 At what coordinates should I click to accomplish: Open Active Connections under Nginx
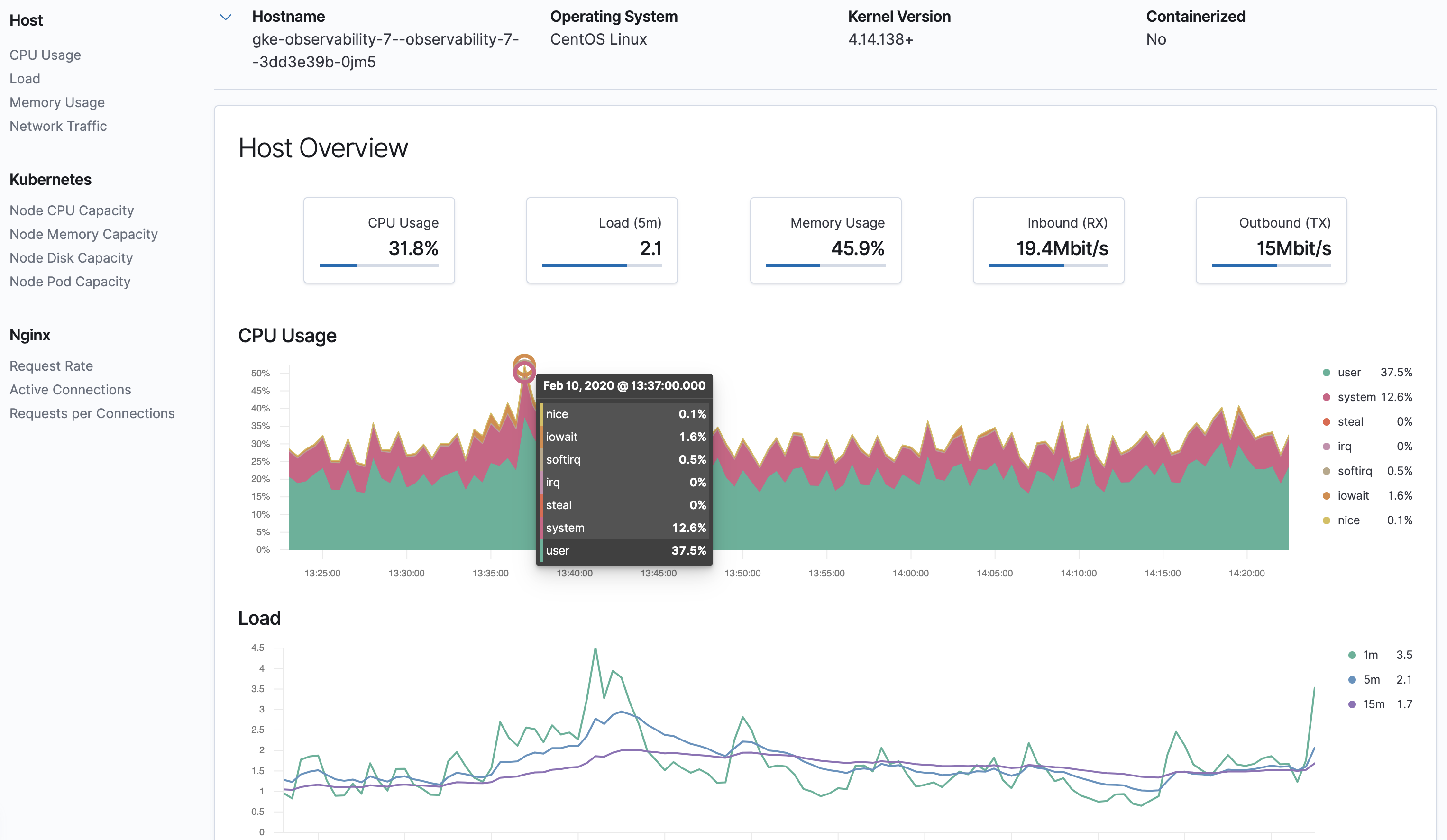(70, 389)
